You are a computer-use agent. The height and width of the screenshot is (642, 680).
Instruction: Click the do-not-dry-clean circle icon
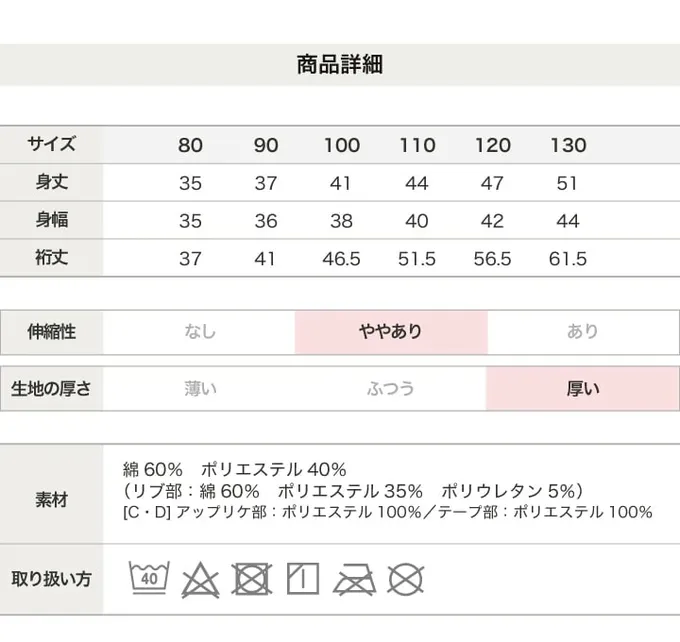[x=406, y=578]
